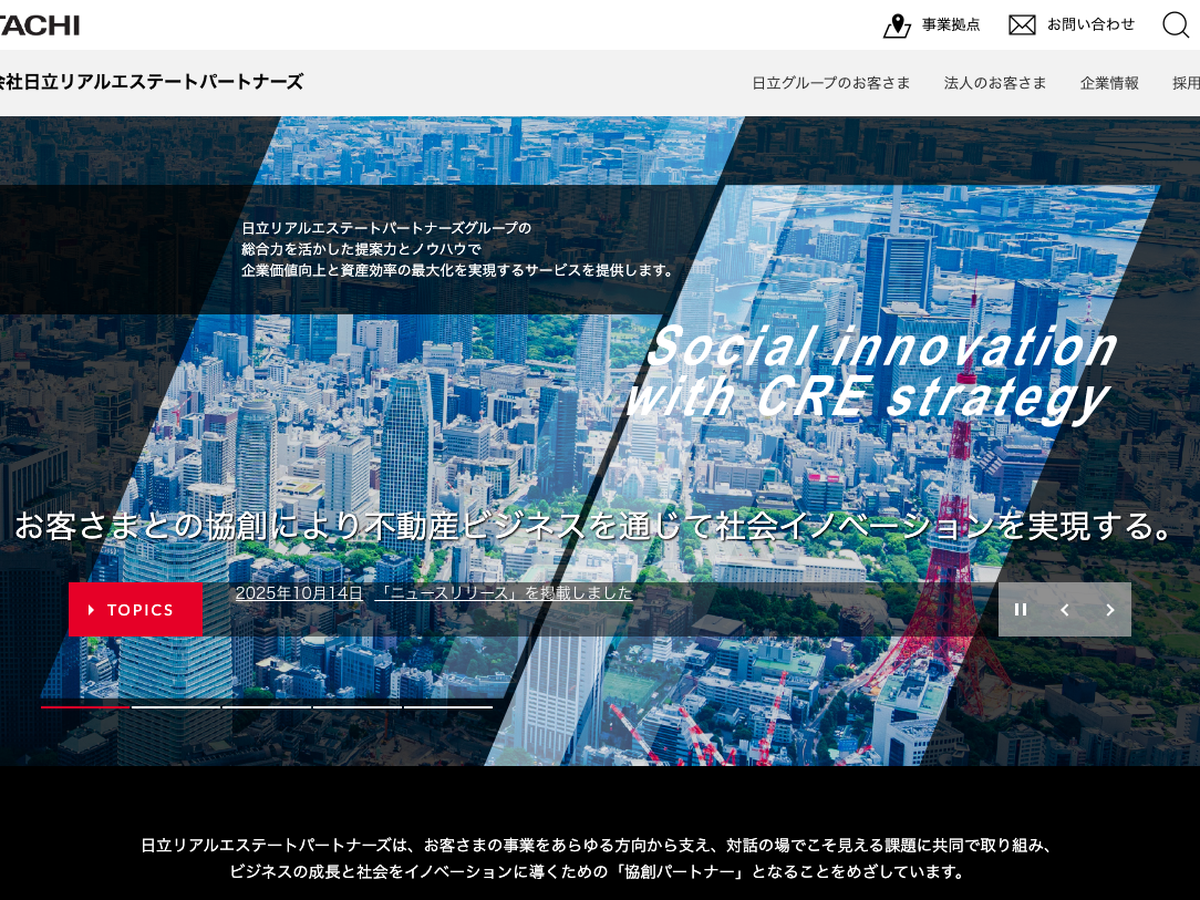Pause the hero slideshow
The width and height of the screenshot is (1200, 900).
[1021, 610]
